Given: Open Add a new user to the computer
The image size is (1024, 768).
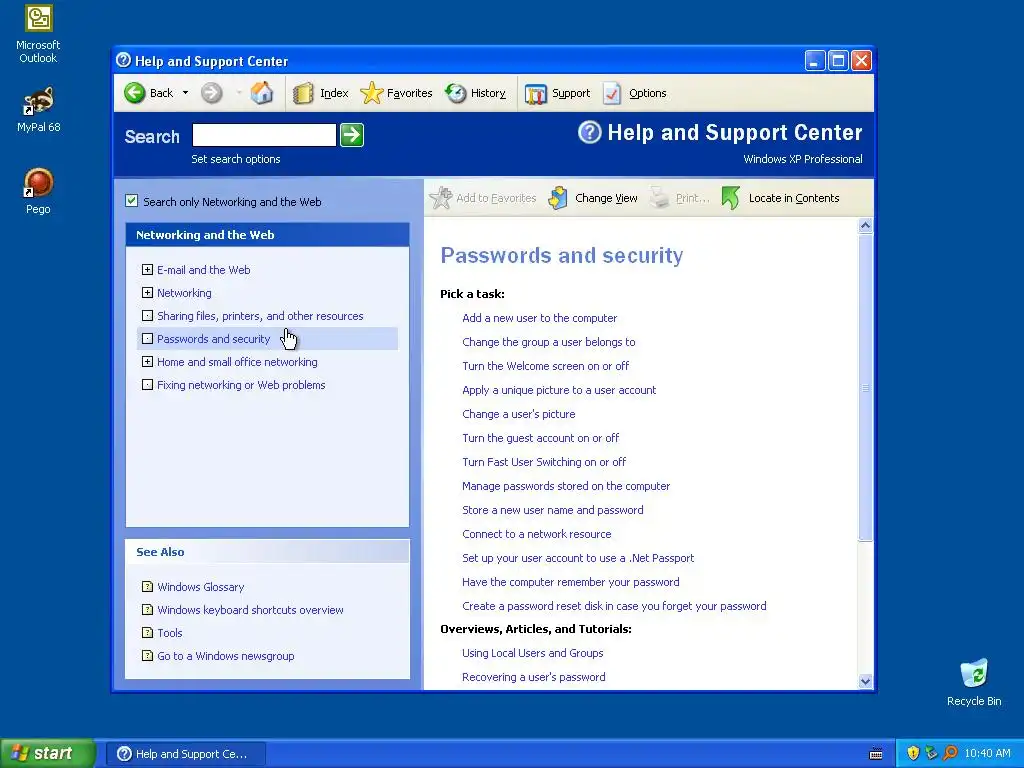Looking at the screenshot, I should 539,318.
